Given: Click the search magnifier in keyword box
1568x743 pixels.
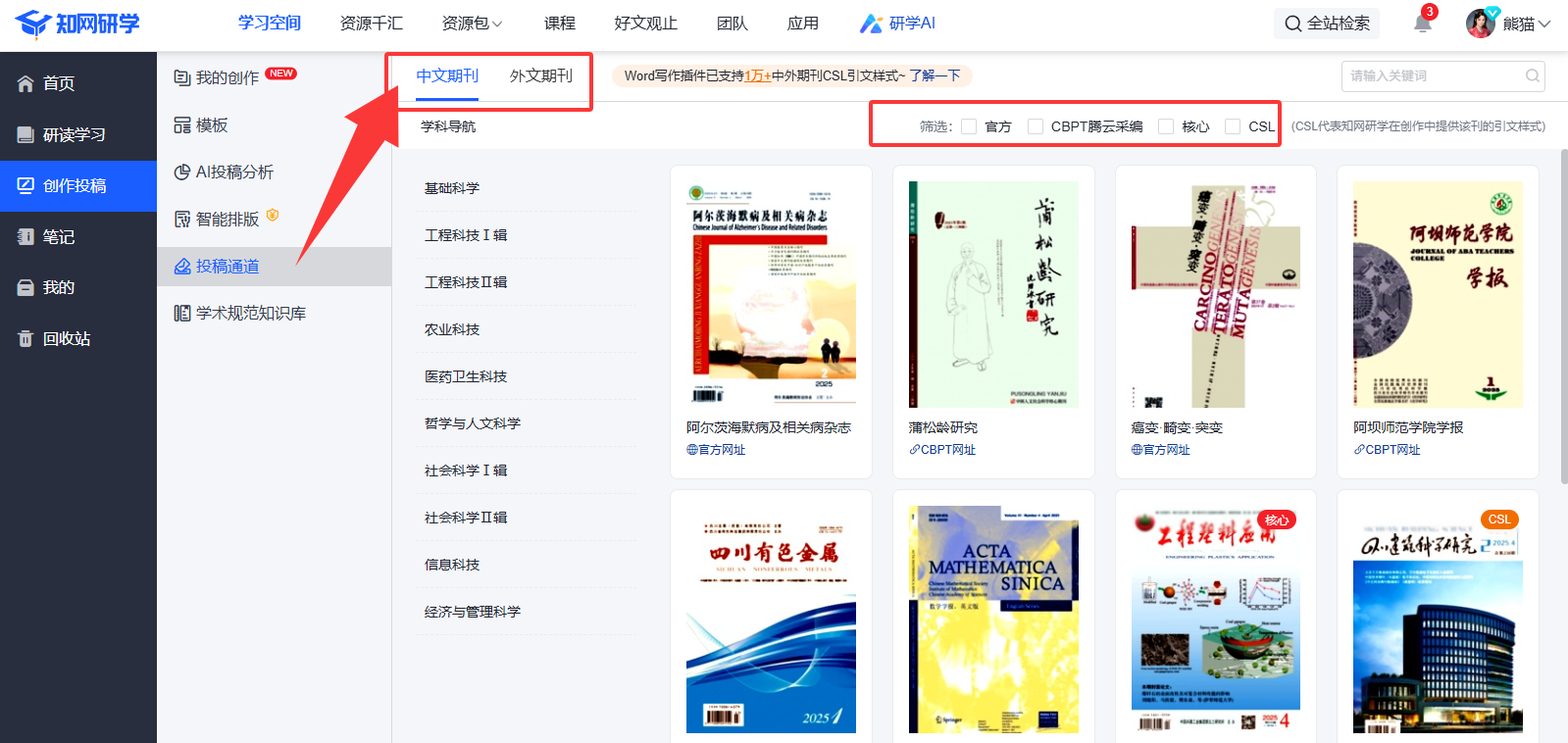Looking at the screenshot, I should click(x=1532, y=75).
